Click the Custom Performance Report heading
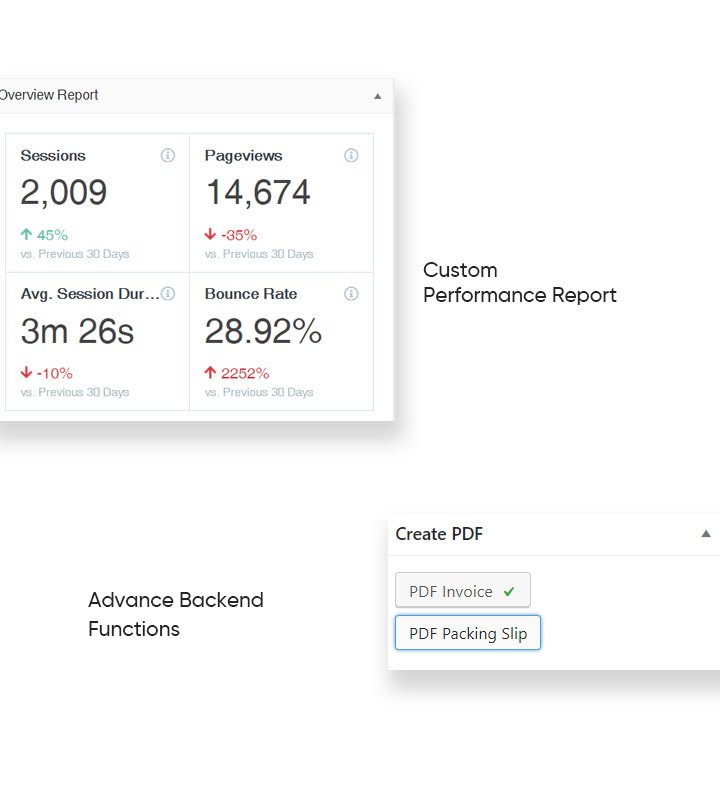Screen dimensions: 720x795 tap(519, 283)
